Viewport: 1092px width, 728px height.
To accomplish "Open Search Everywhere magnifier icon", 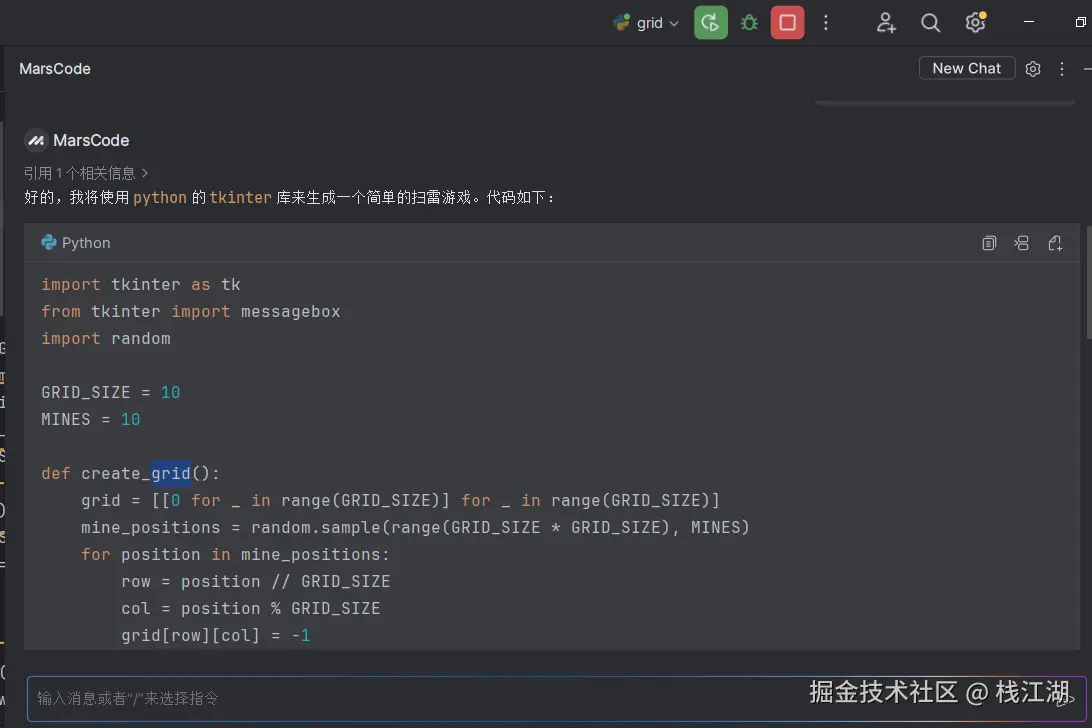I will click(930, 23).
